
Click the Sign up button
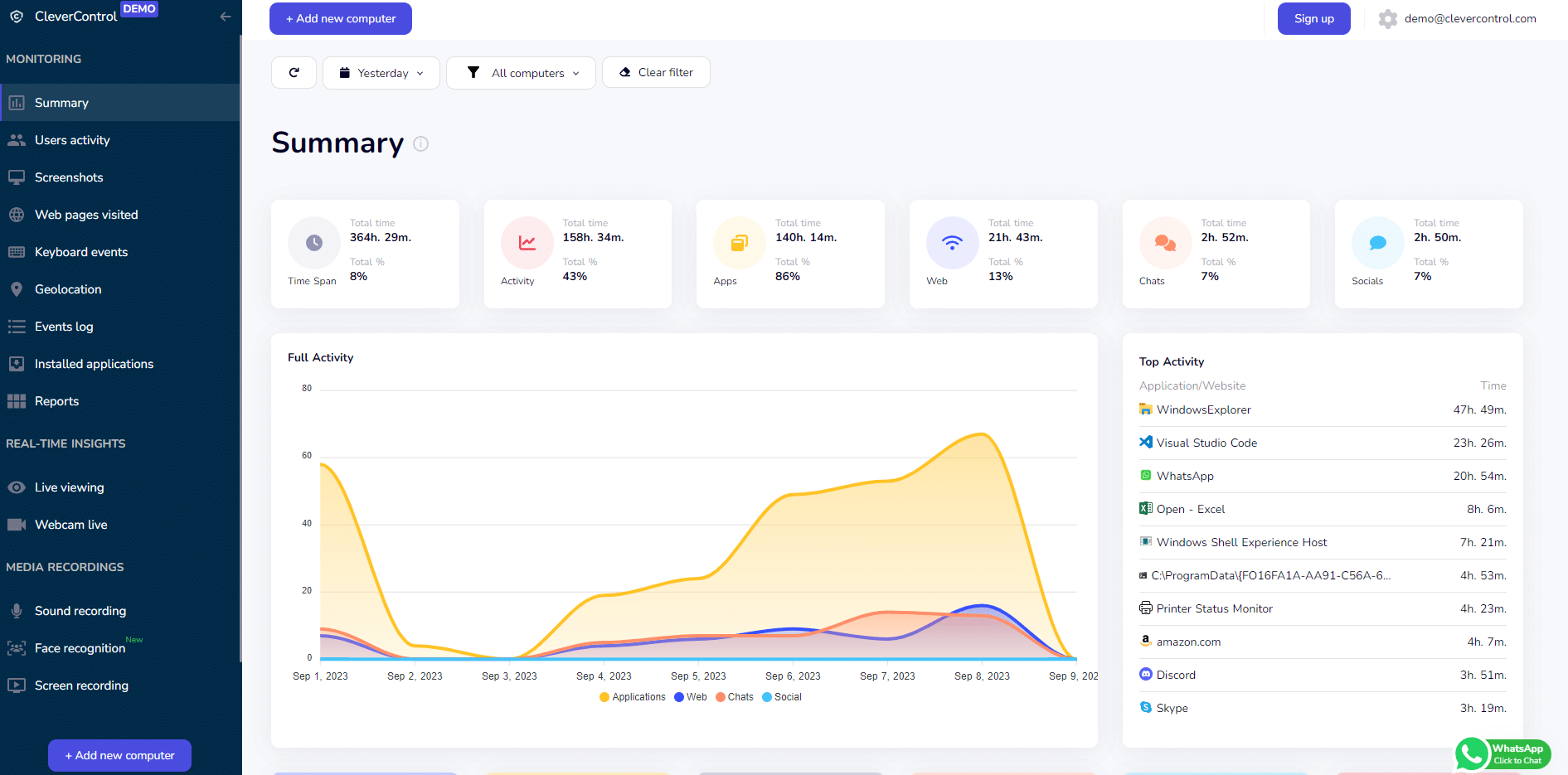coord(1313,18)
